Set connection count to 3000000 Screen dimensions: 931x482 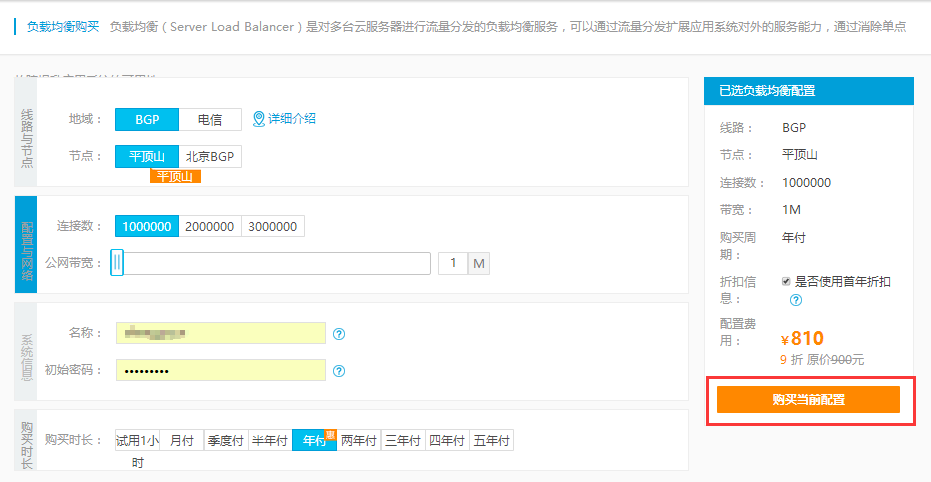click(x=273, y=227)
